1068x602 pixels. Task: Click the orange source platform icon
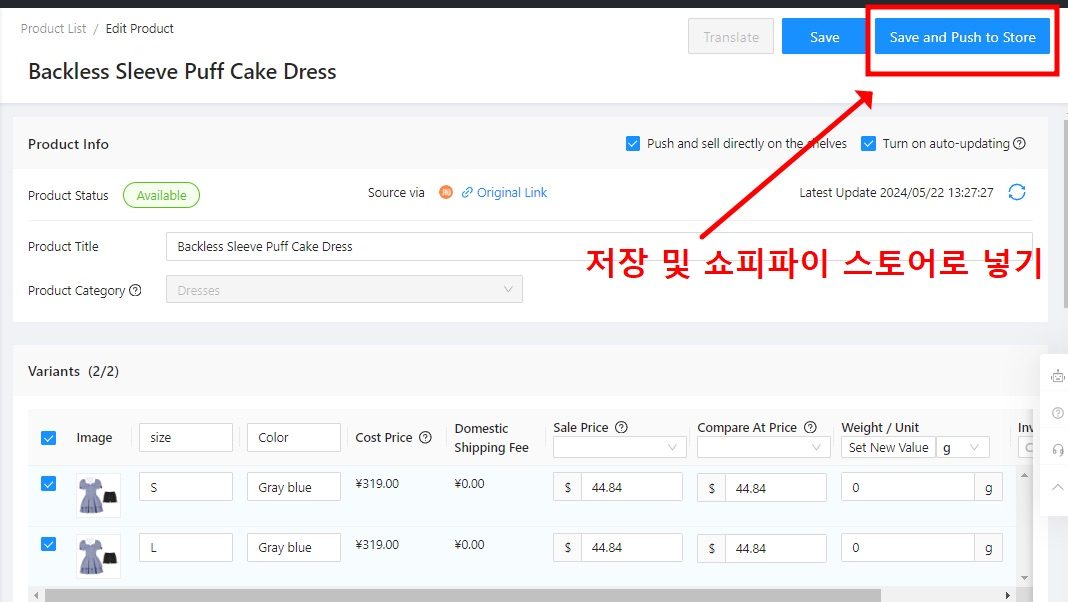446,193
